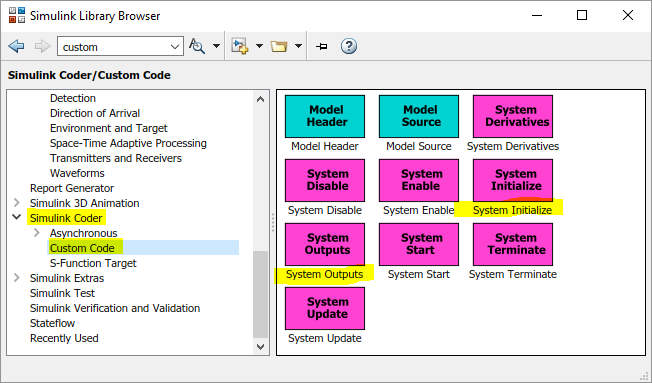
Task: Click the open folder icon
Action: click(x=279, y=46)
